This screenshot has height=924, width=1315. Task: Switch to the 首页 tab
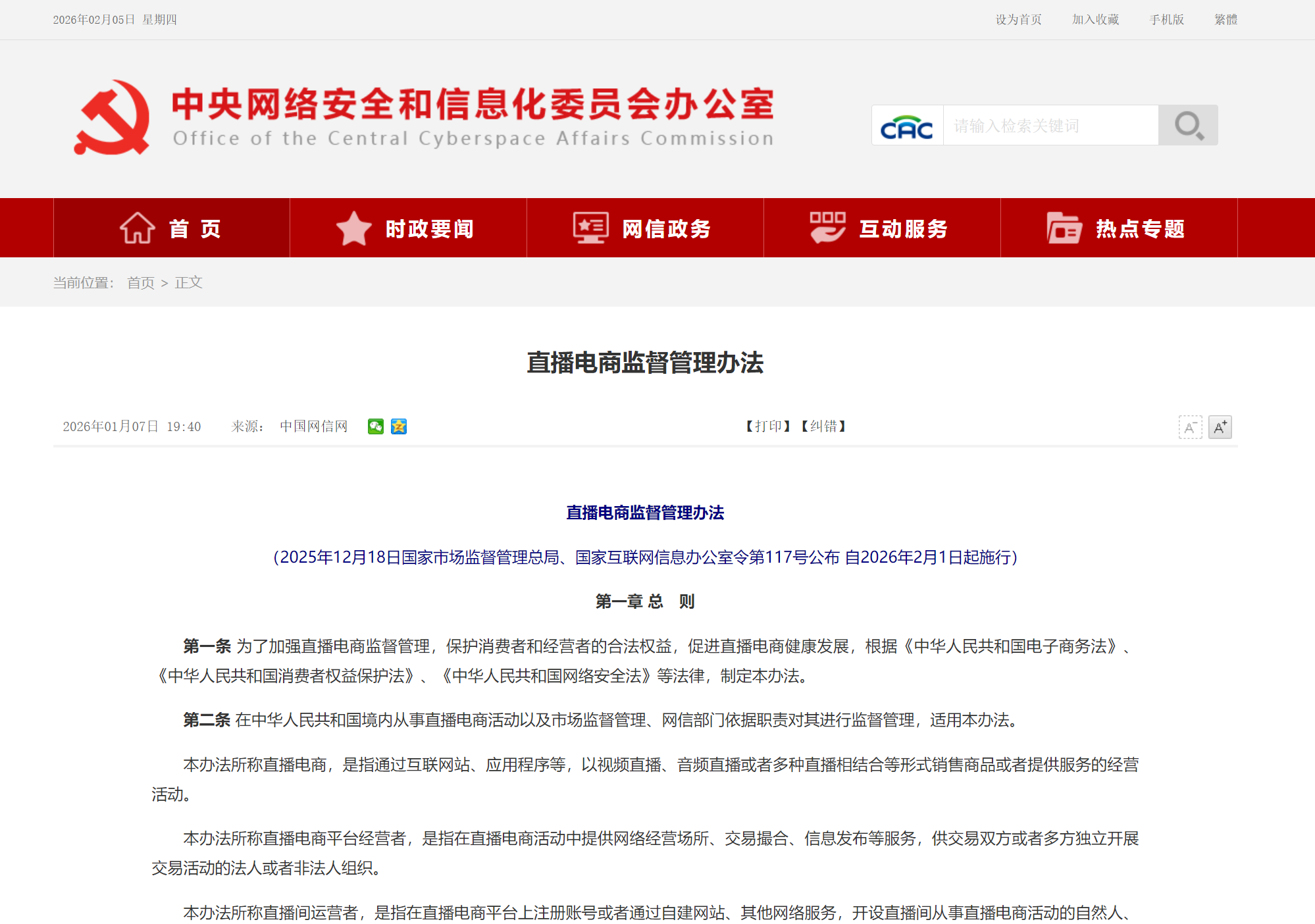[195, 228]
